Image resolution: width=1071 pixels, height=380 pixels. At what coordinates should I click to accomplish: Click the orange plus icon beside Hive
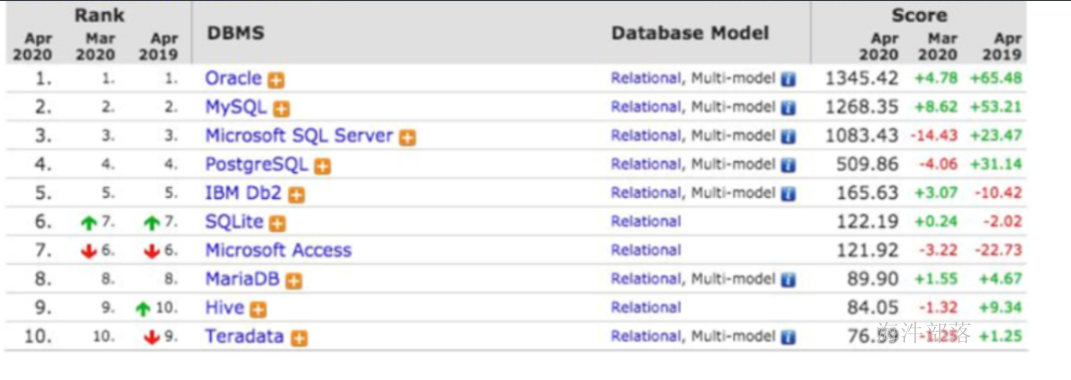tap(258, 310)
